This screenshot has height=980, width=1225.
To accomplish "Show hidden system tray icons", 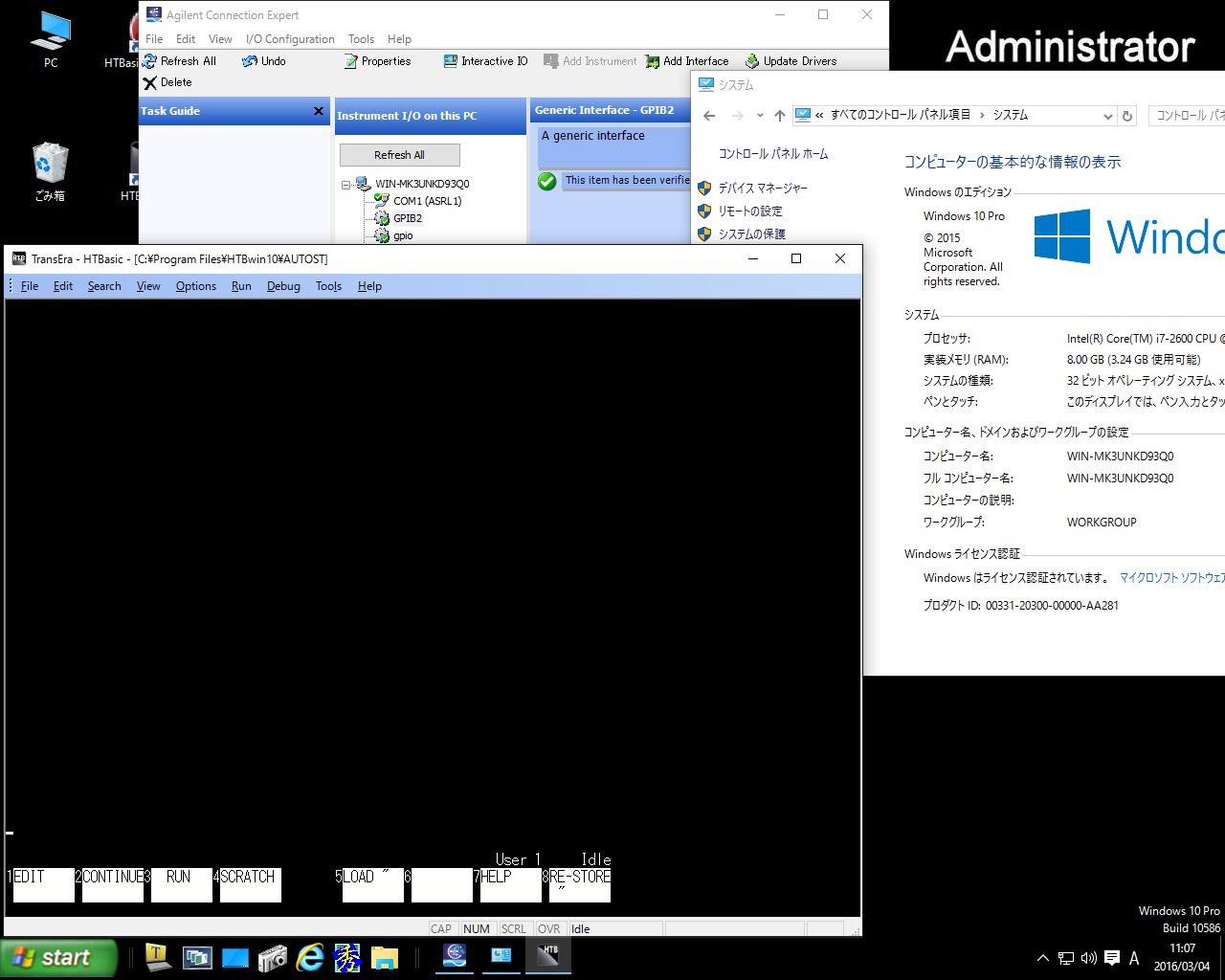I will pos(1043,958).
